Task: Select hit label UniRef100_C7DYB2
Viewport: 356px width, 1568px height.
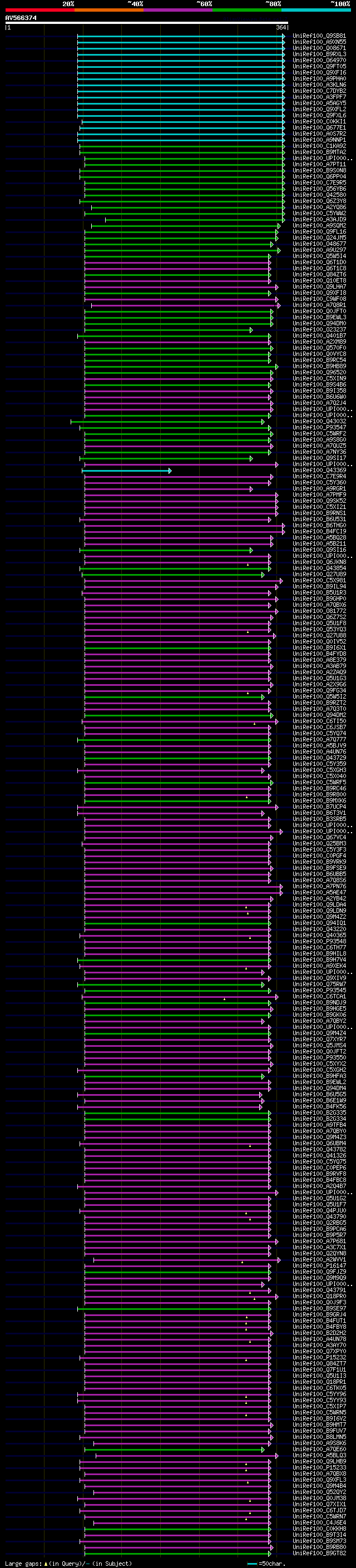Action: 319,91
